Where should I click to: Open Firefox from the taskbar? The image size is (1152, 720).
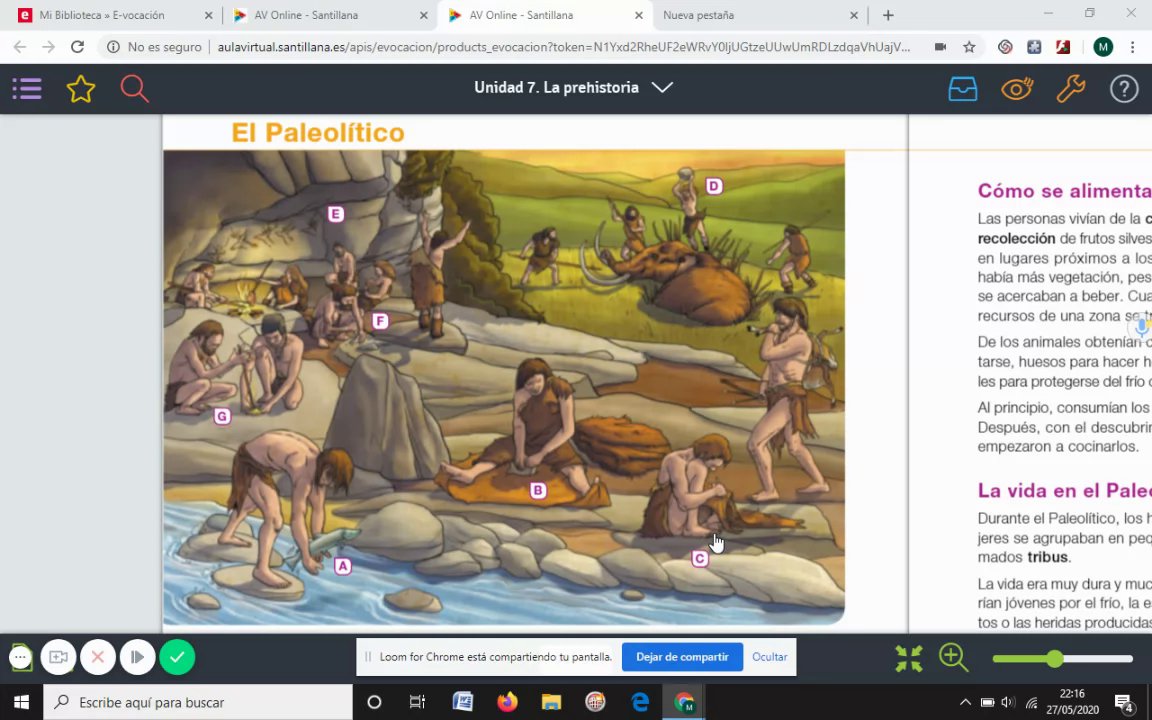(507, 702)
